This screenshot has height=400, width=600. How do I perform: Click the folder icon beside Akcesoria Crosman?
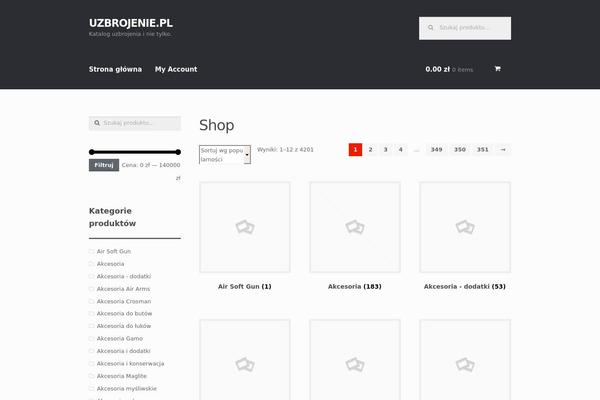point(92,300)
